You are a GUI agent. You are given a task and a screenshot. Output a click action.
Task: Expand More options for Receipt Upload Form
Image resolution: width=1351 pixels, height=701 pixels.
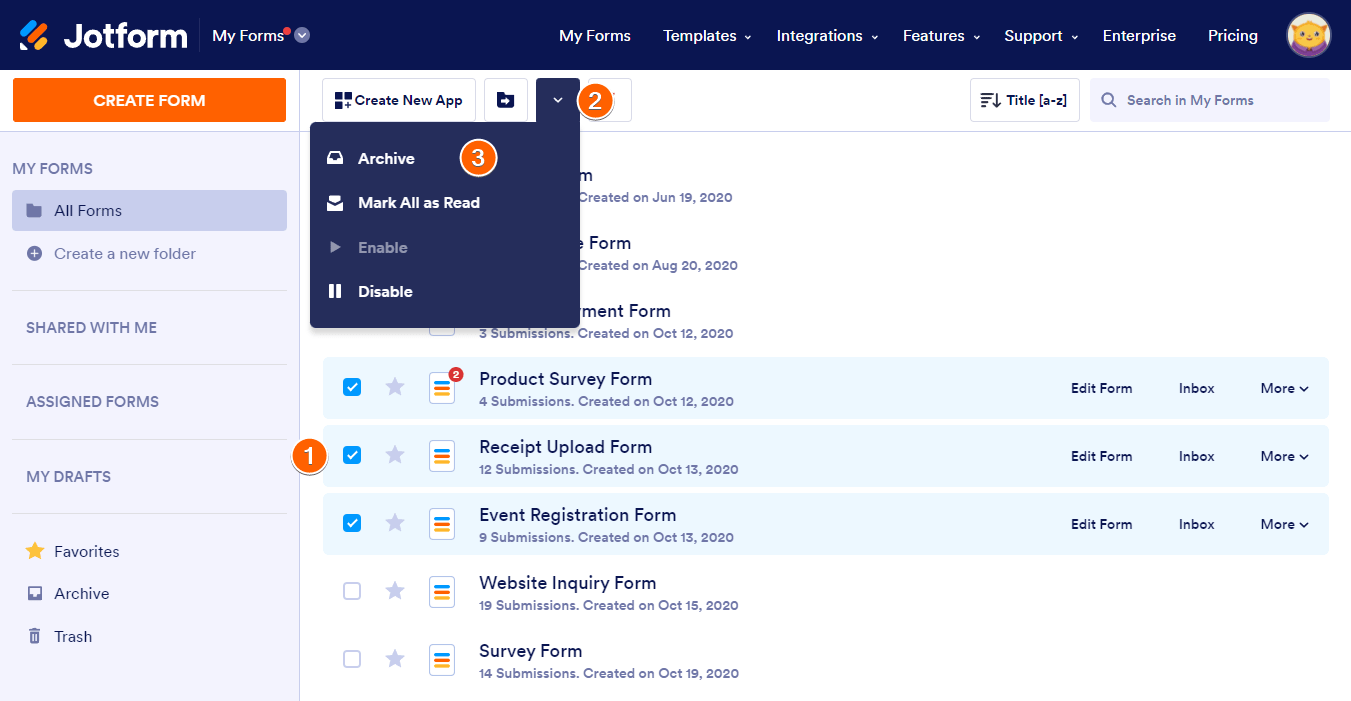click(x=1284, y=456)
